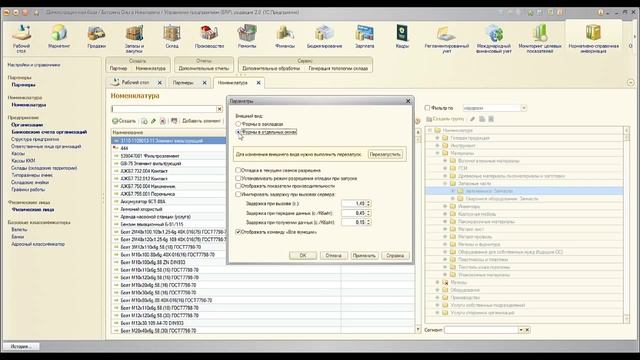This screenshot has height=360, width=640.
Task: Click the Перезапустить button
Action: click(x=385, y=154)
